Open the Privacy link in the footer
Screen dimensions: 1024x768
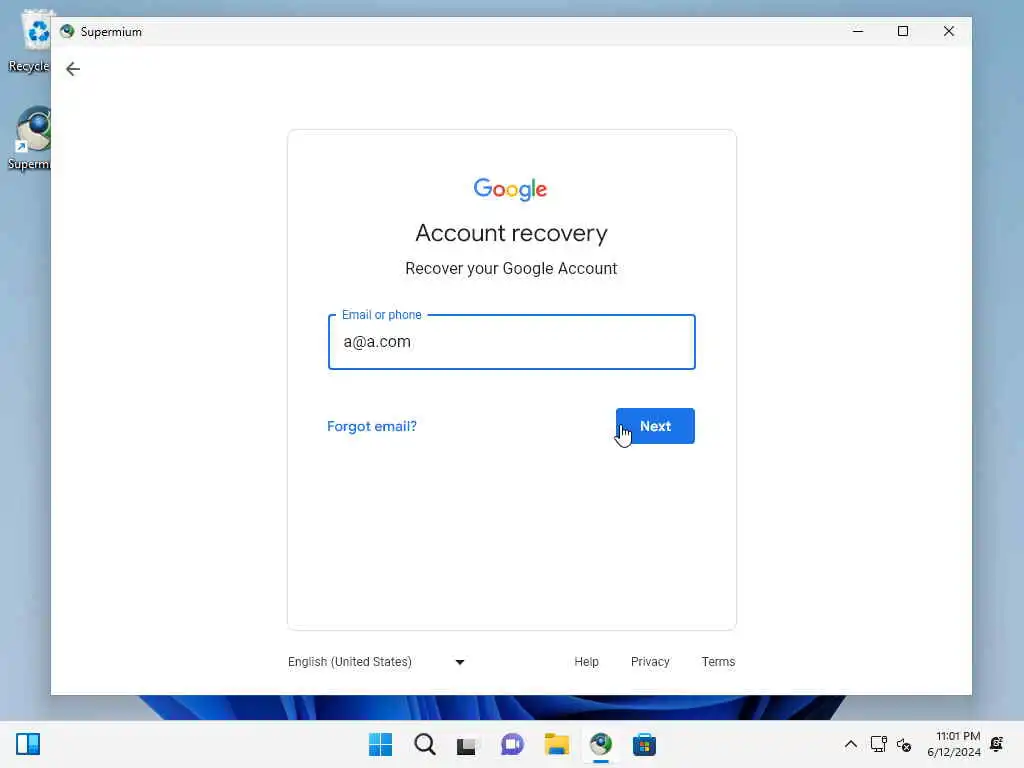coord(650,662)
